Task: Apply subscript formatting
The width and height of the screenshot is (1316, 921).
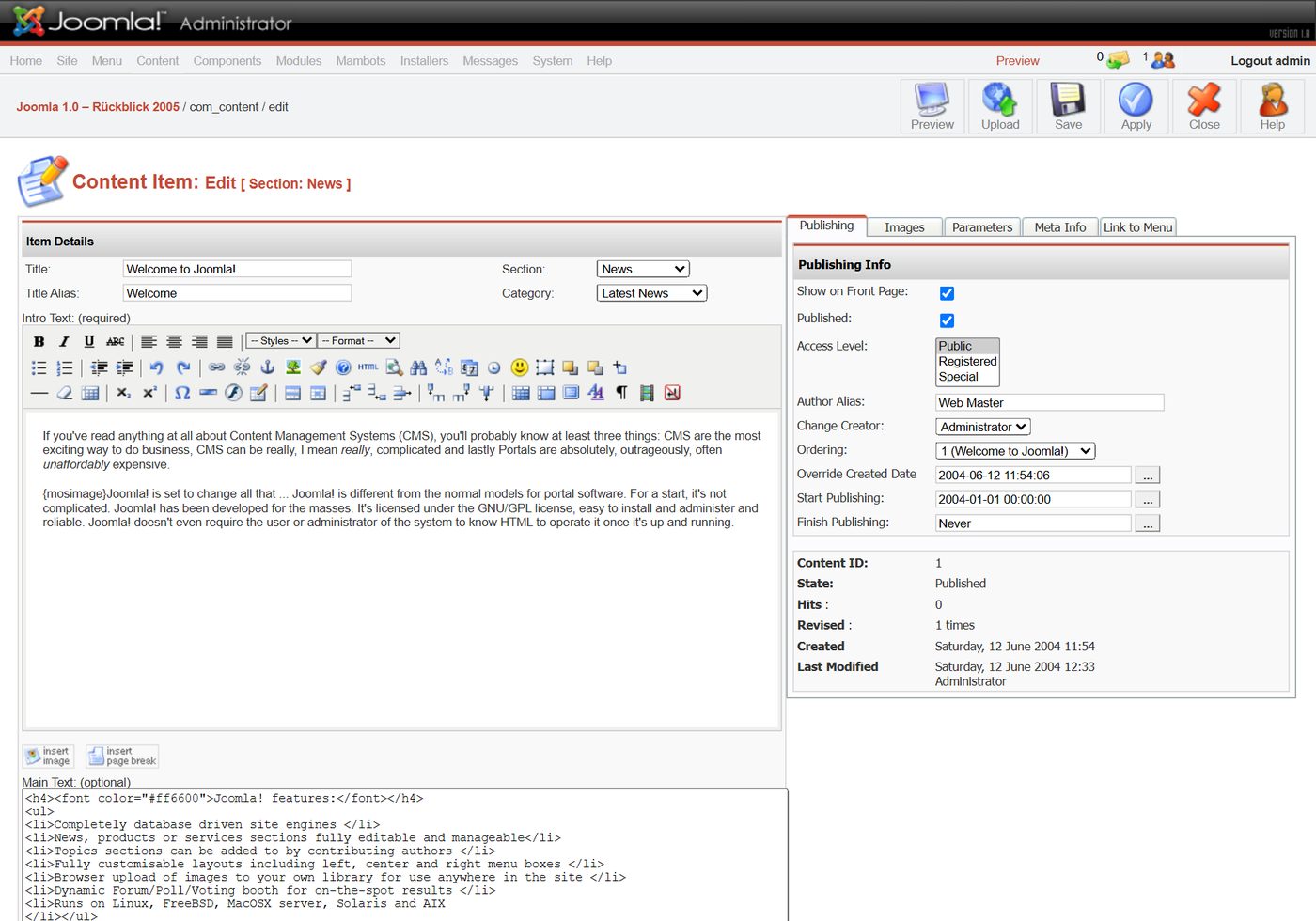Action: [124, 393]
